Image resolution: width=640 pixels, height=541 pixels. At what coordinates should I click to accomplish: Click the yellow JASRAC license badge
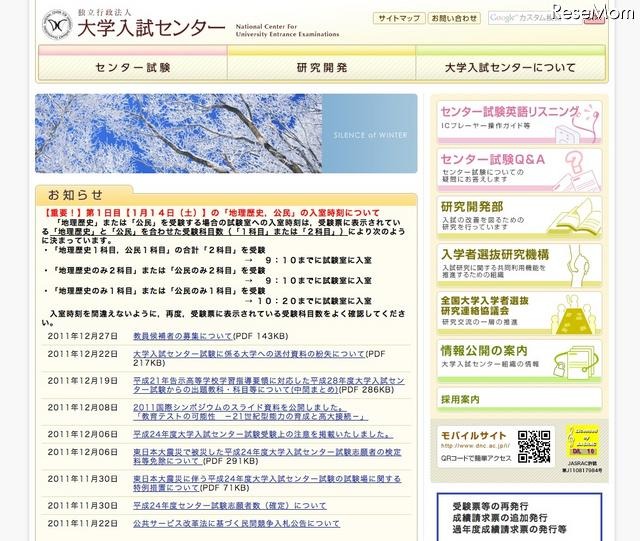point(581,441)
